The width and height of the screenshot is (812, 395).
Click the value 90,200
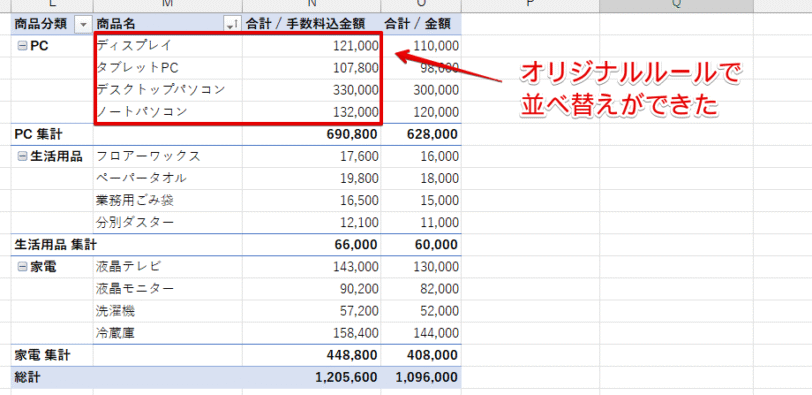[x=359, y=289]
